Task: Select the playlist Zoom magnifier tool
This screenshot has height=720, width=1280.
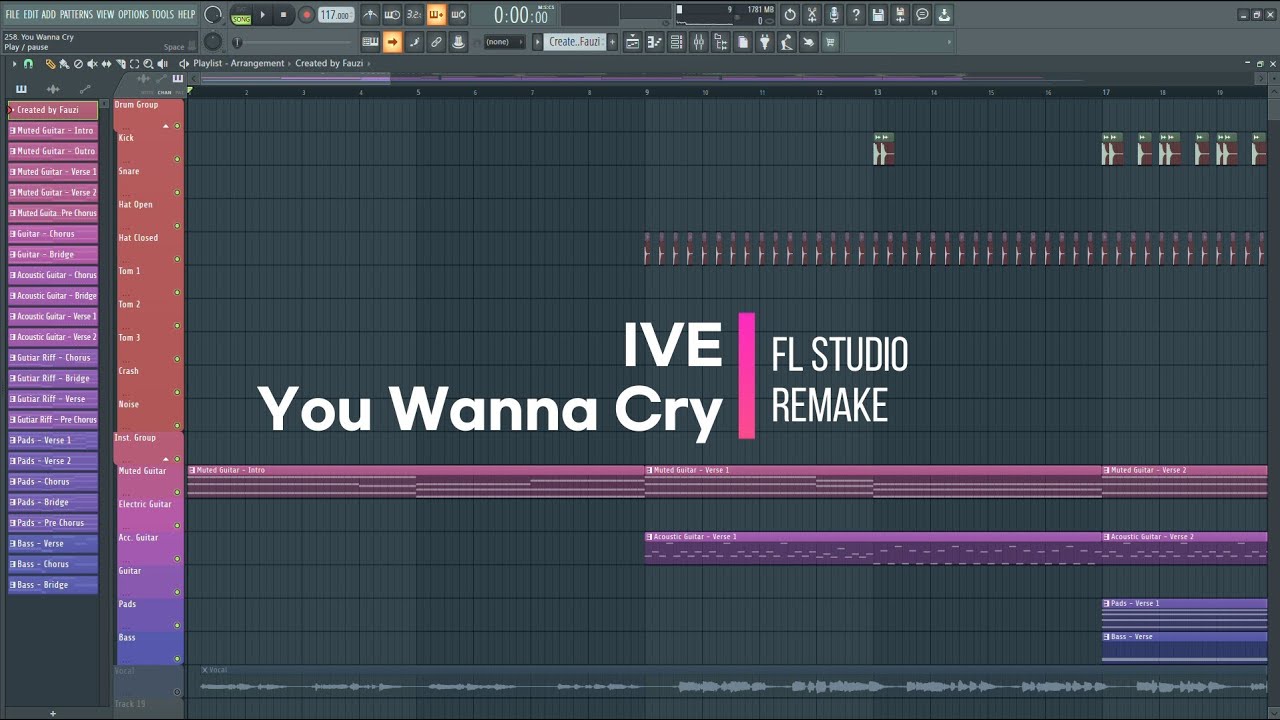Action: (148, 64)
